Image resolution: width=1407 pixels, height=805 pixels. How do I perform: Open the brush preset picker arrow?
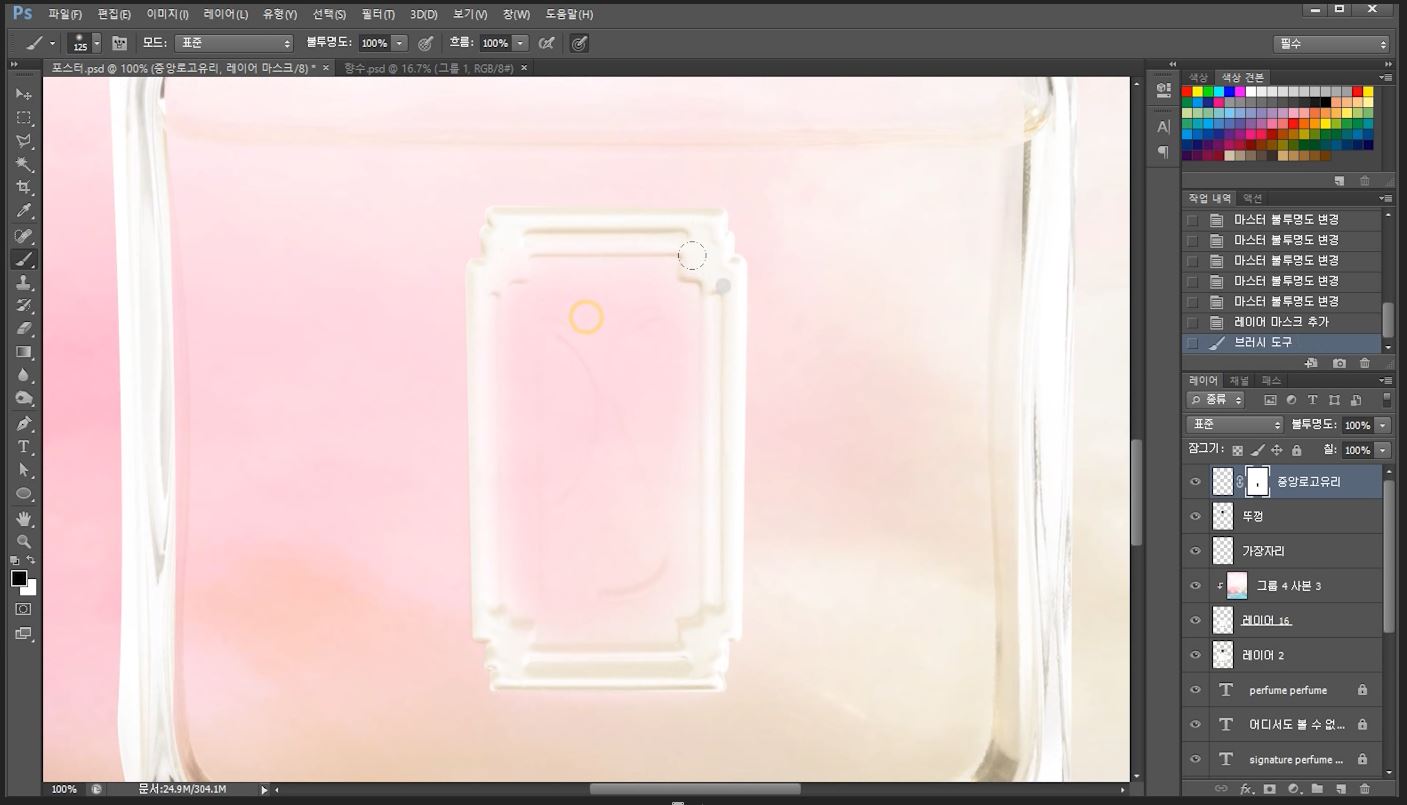point(96,43)
